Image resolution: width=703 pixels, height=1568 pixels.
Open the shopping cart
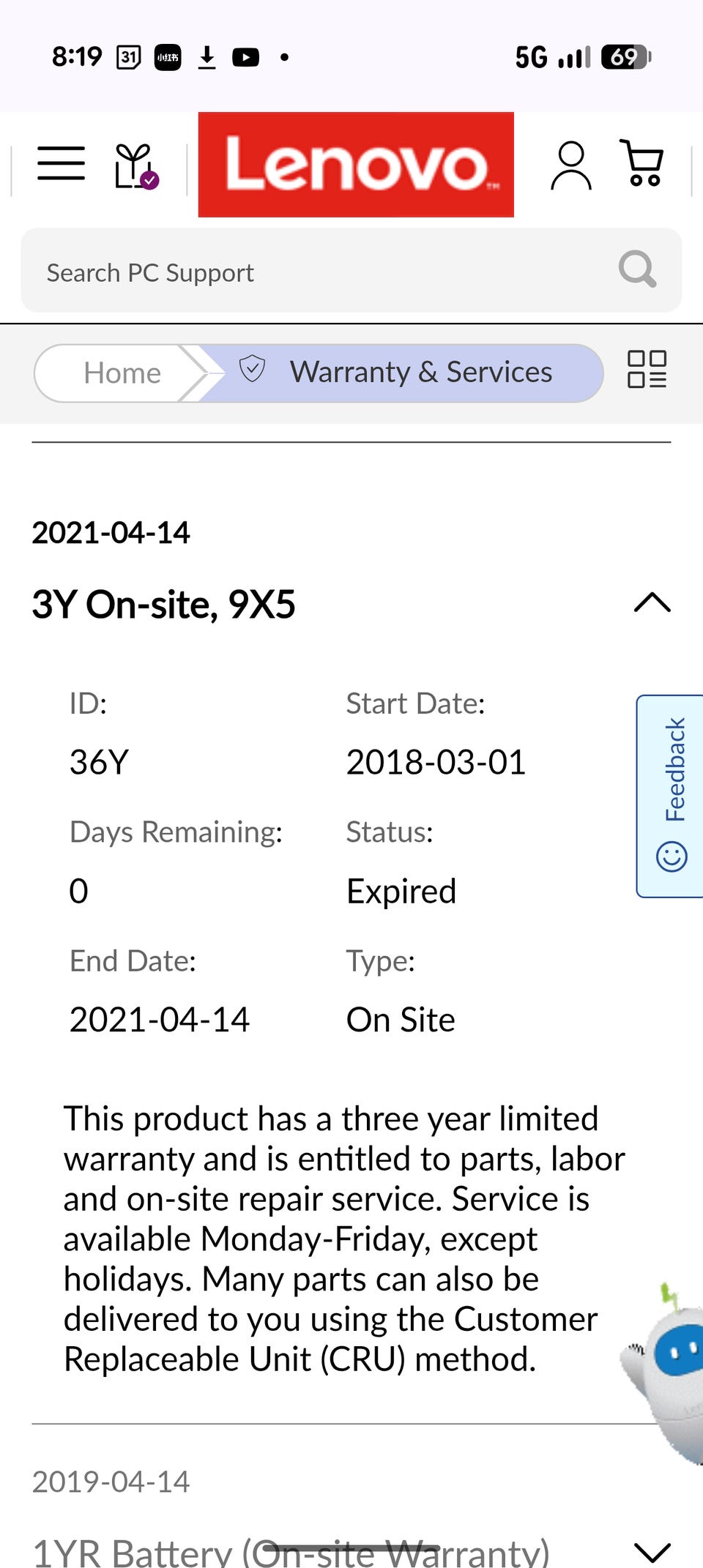642,163
